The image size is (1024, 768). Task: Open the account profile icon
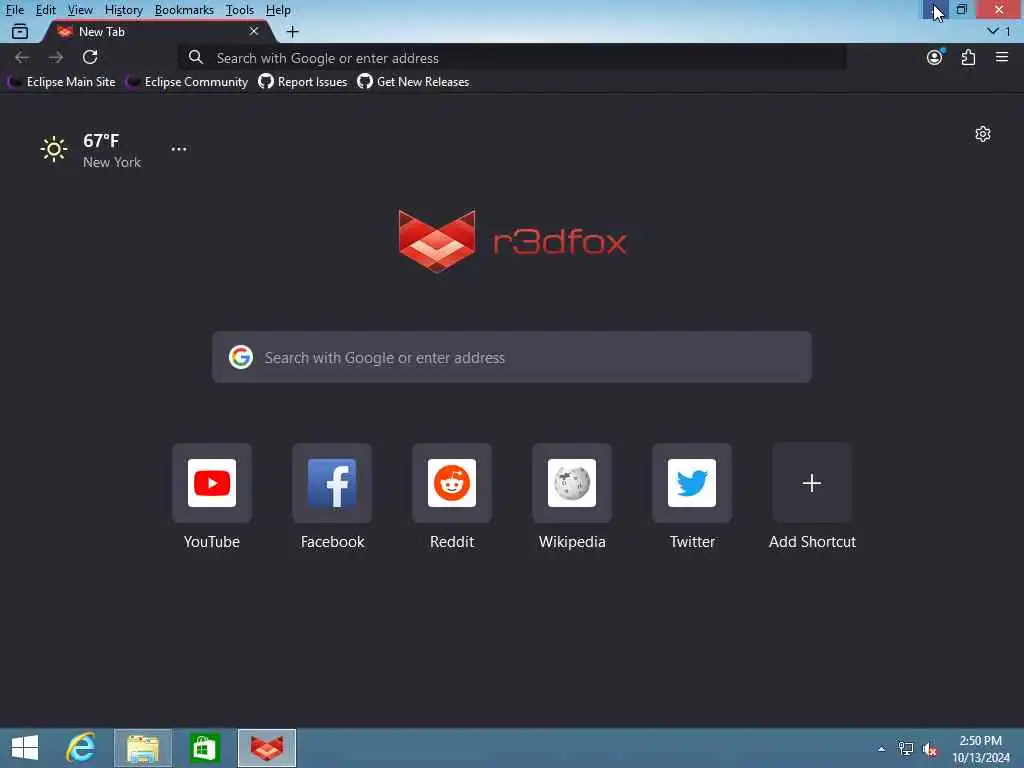coord(935,57)
